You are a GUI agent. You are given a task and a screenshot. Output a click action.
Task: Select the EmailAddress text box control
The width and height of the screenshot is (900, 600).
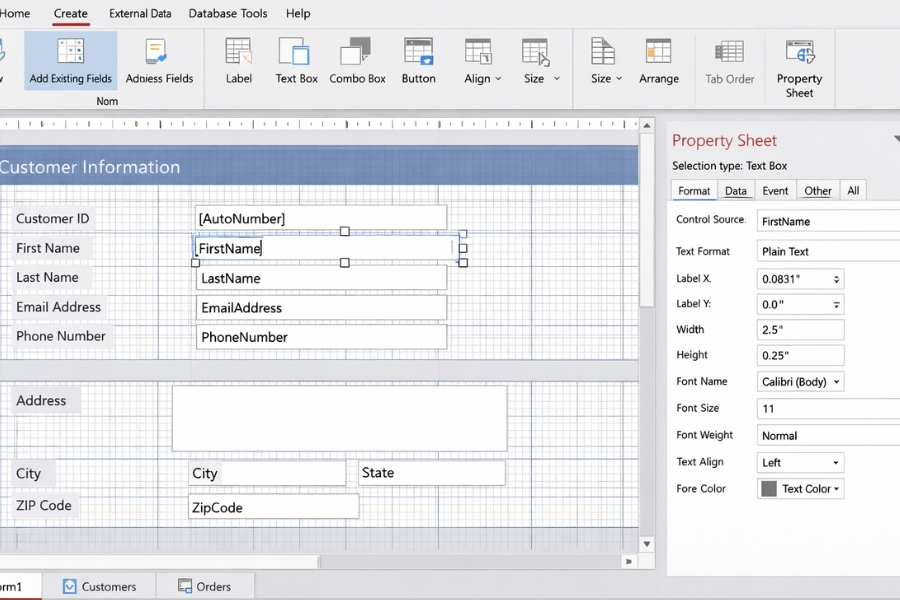[321, 308]
